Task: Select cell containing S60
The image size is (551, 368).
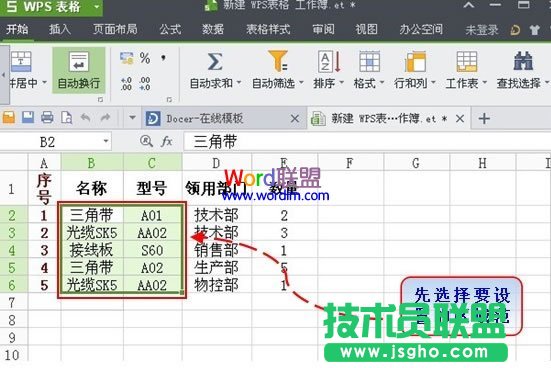Action: pyautogui.click(x=153, y=250)
